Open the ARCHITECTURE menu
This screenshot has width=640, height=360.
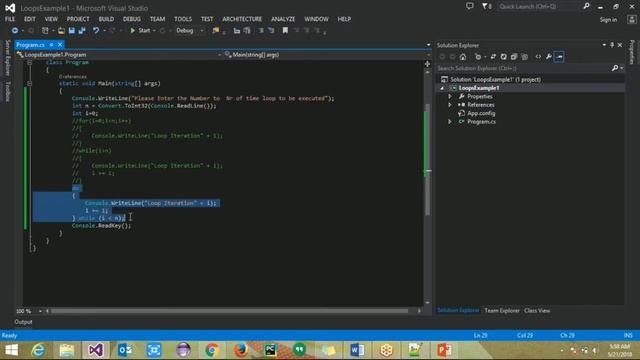click(x=242, y=19)
